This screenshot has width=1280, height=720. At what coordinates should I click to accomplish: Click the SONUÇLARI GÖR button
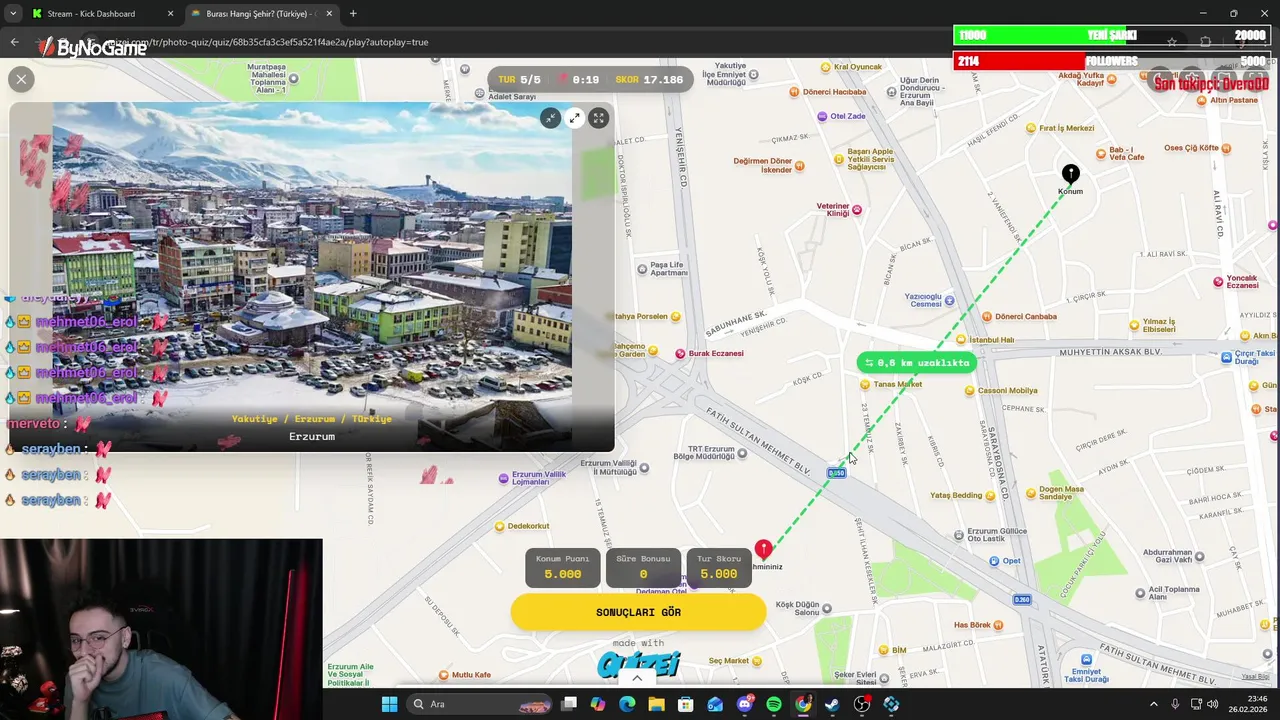[x=638, y=612]
